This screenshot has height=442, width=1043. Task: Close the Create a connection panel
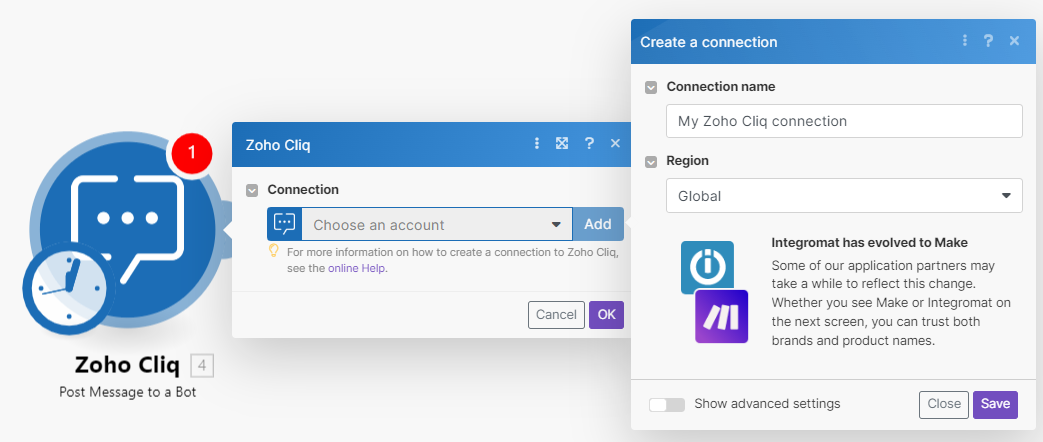click(1014, 41)
